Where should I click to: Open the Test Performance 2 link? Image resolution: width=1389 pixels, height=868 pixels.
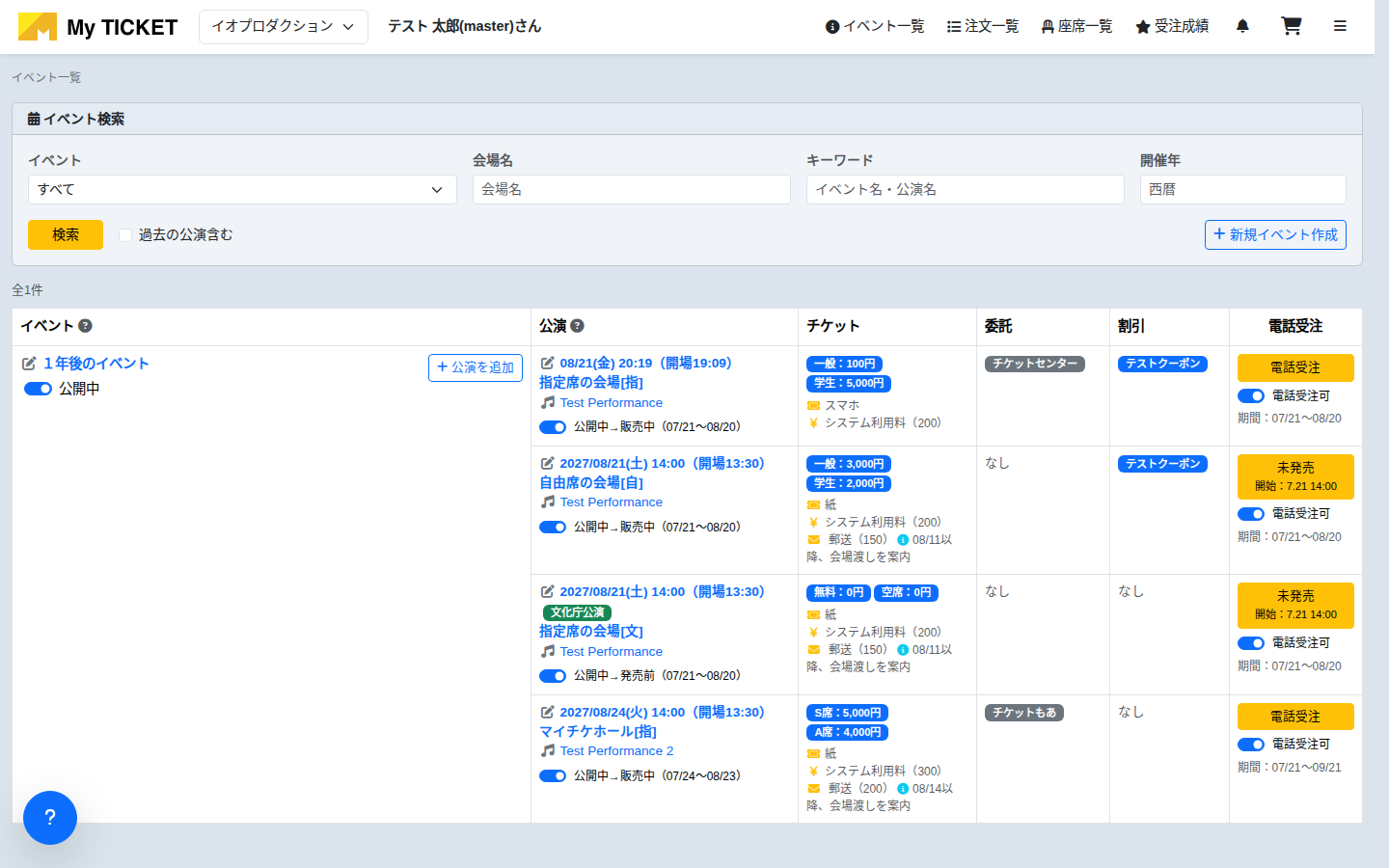(x=616, y=750)
